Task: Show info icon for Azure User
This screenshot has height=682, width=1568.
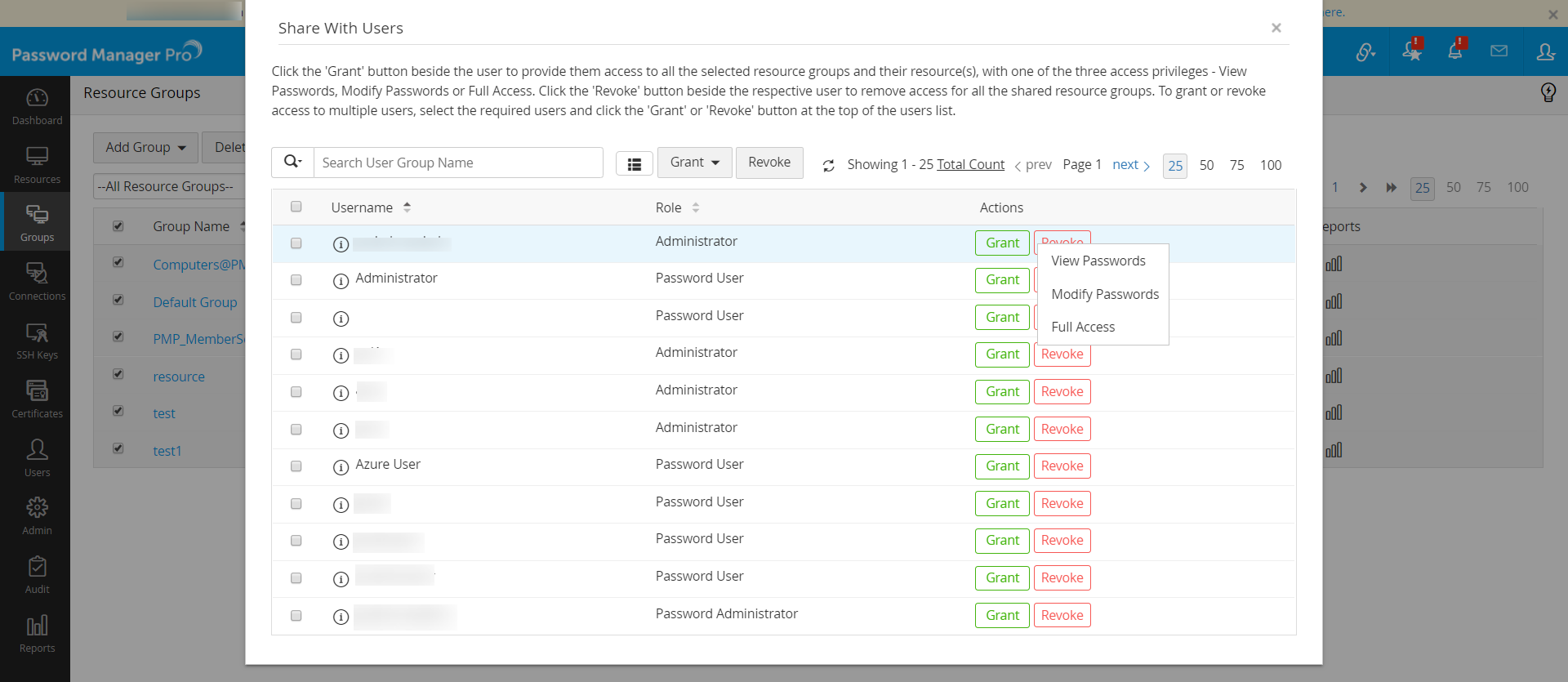Action: [341, 467]
